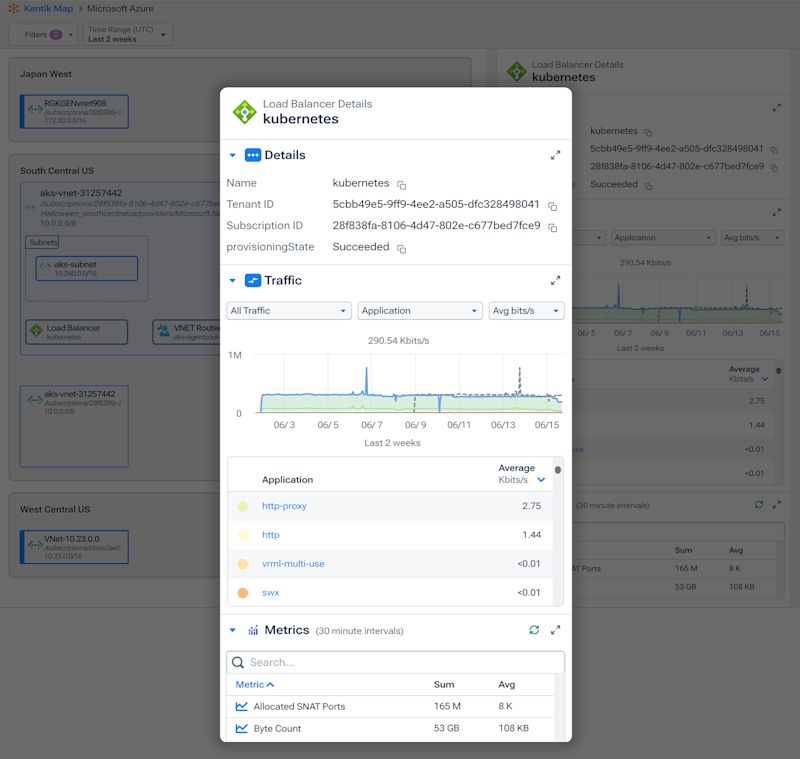This screenshot has width=800, height=759.
Task: Click the Application dropdown in background sidebar
Action: (662, 238)
